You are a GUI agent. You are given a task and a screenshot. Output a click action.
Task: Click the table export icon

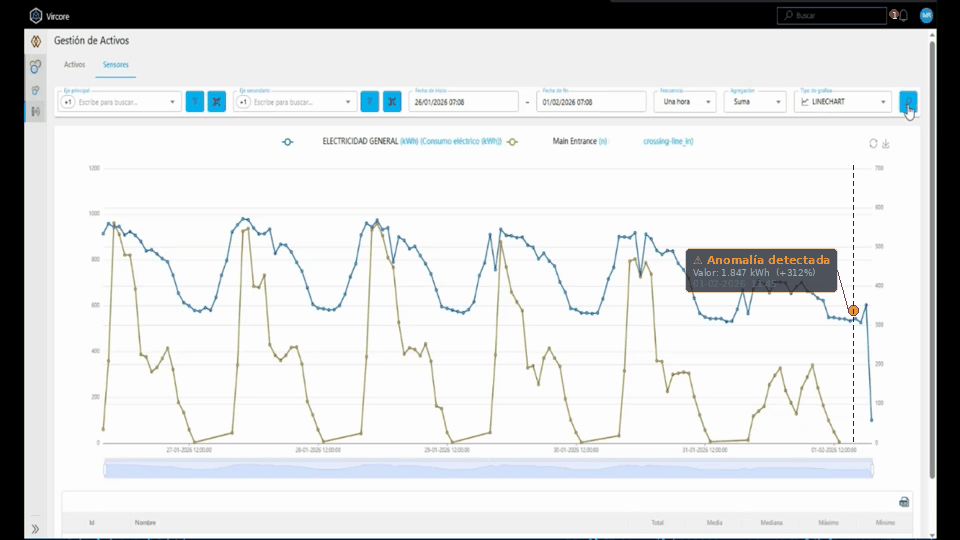[904, 502]
